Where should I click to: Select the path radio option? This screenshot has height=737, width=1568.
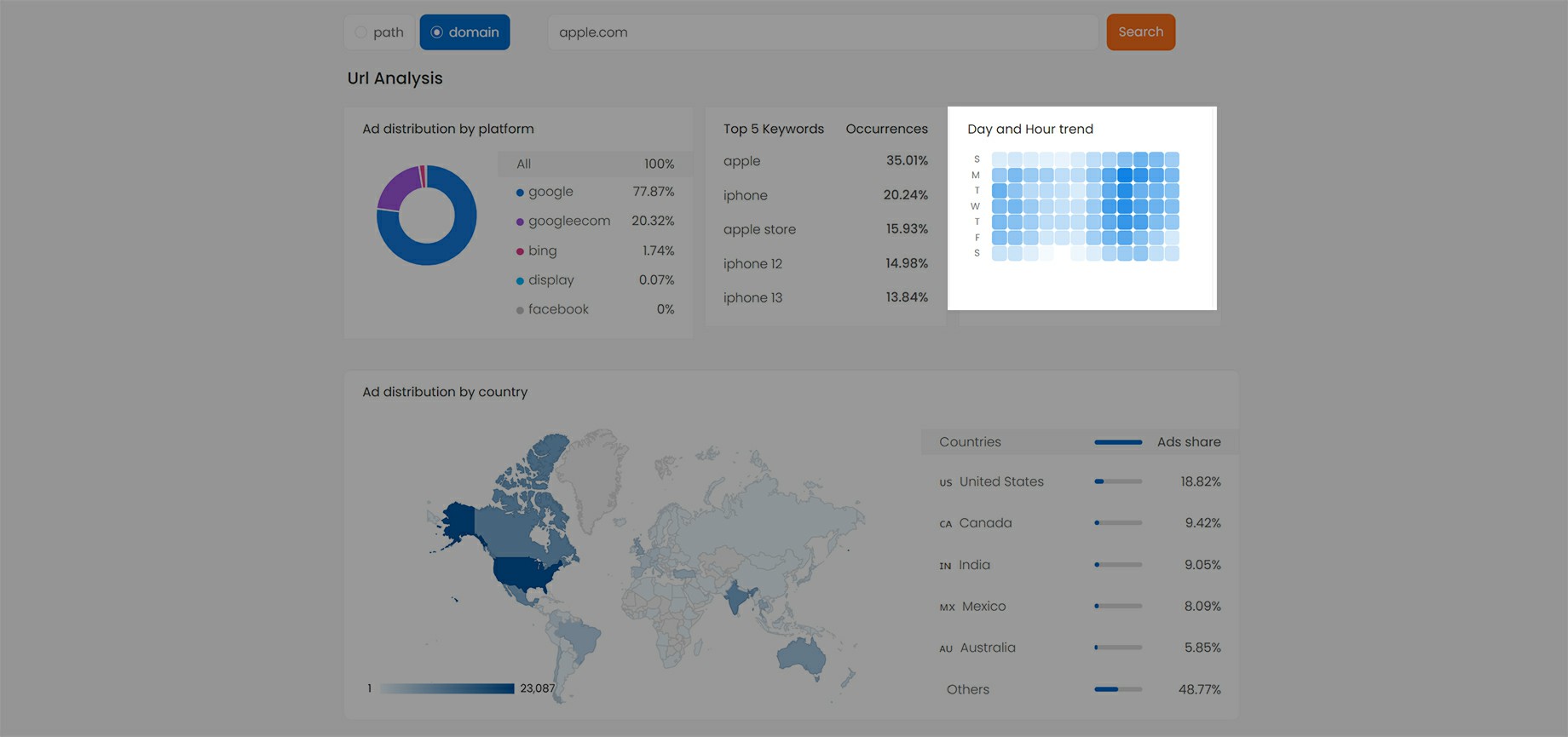point(379,32)
